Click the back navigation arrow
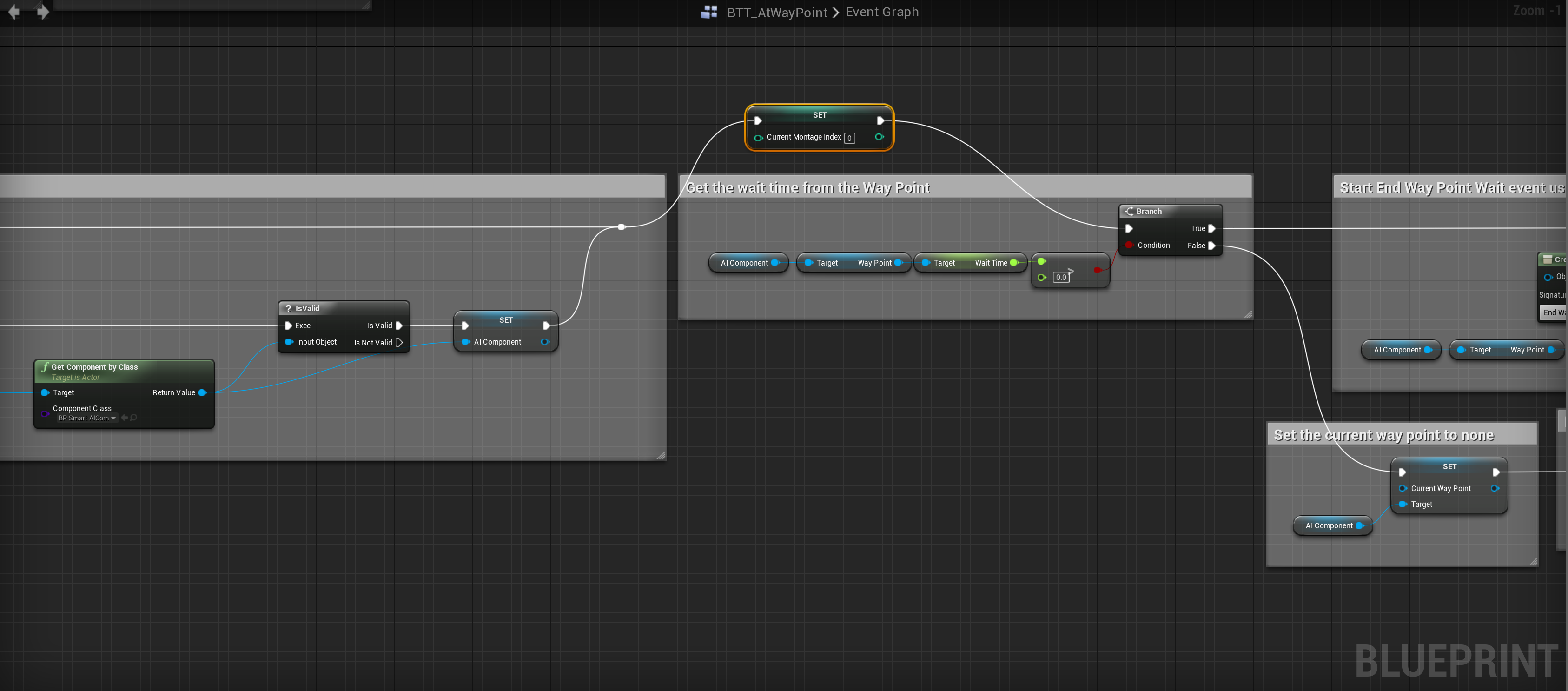The height and width of the screenshot is (691, 1568). (x=14, y=12)
